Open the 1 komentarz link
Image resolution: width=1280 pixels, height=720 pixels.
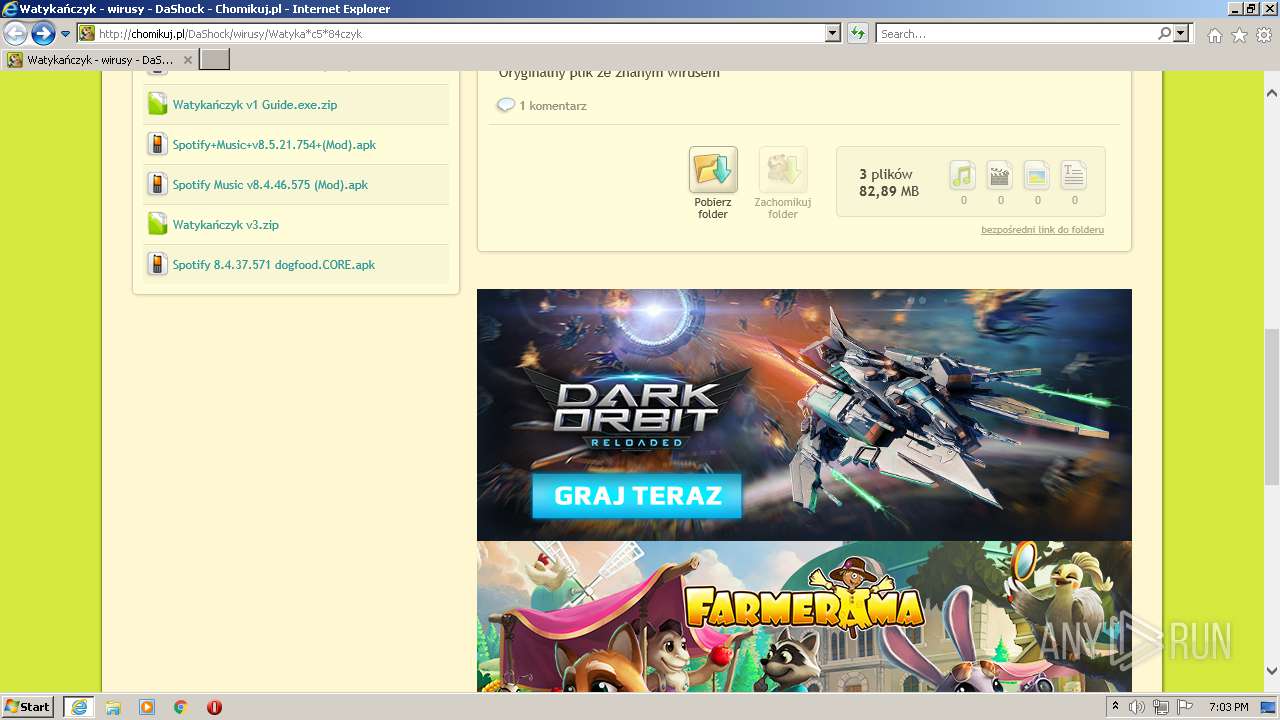[552, 105]
